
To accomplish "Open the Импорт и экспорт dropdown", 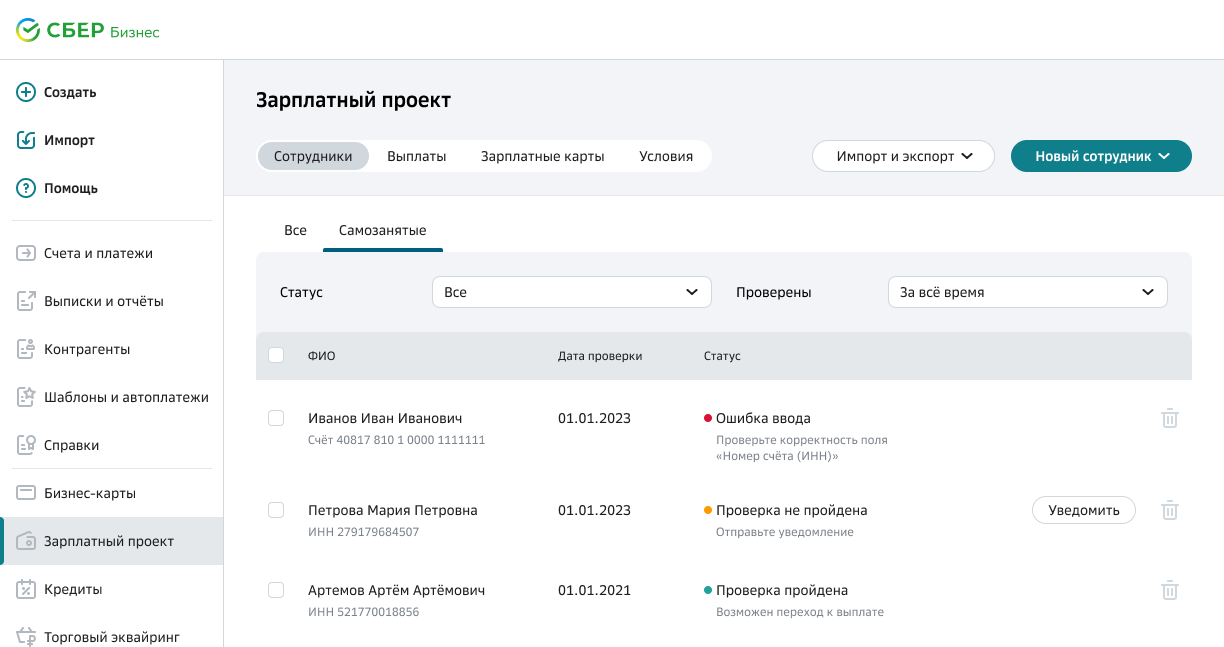I will [x=903, y=156].
